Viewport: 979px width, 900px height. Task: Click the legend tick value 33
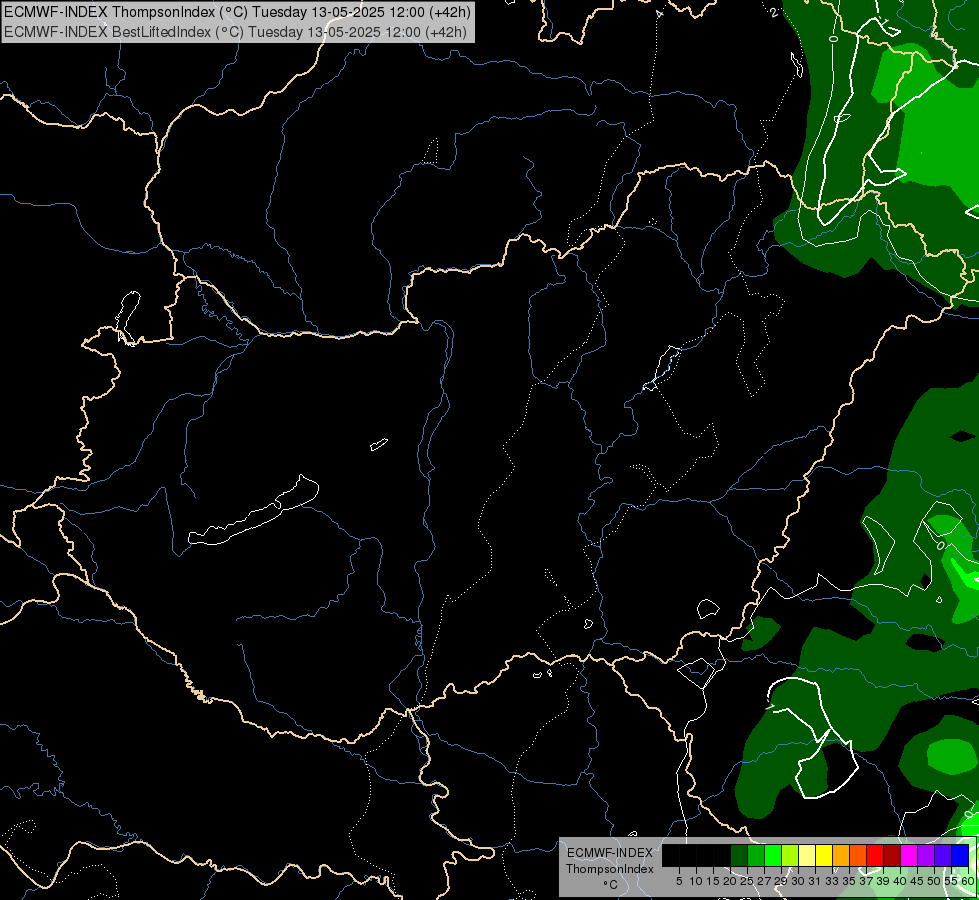click(832, 881)
